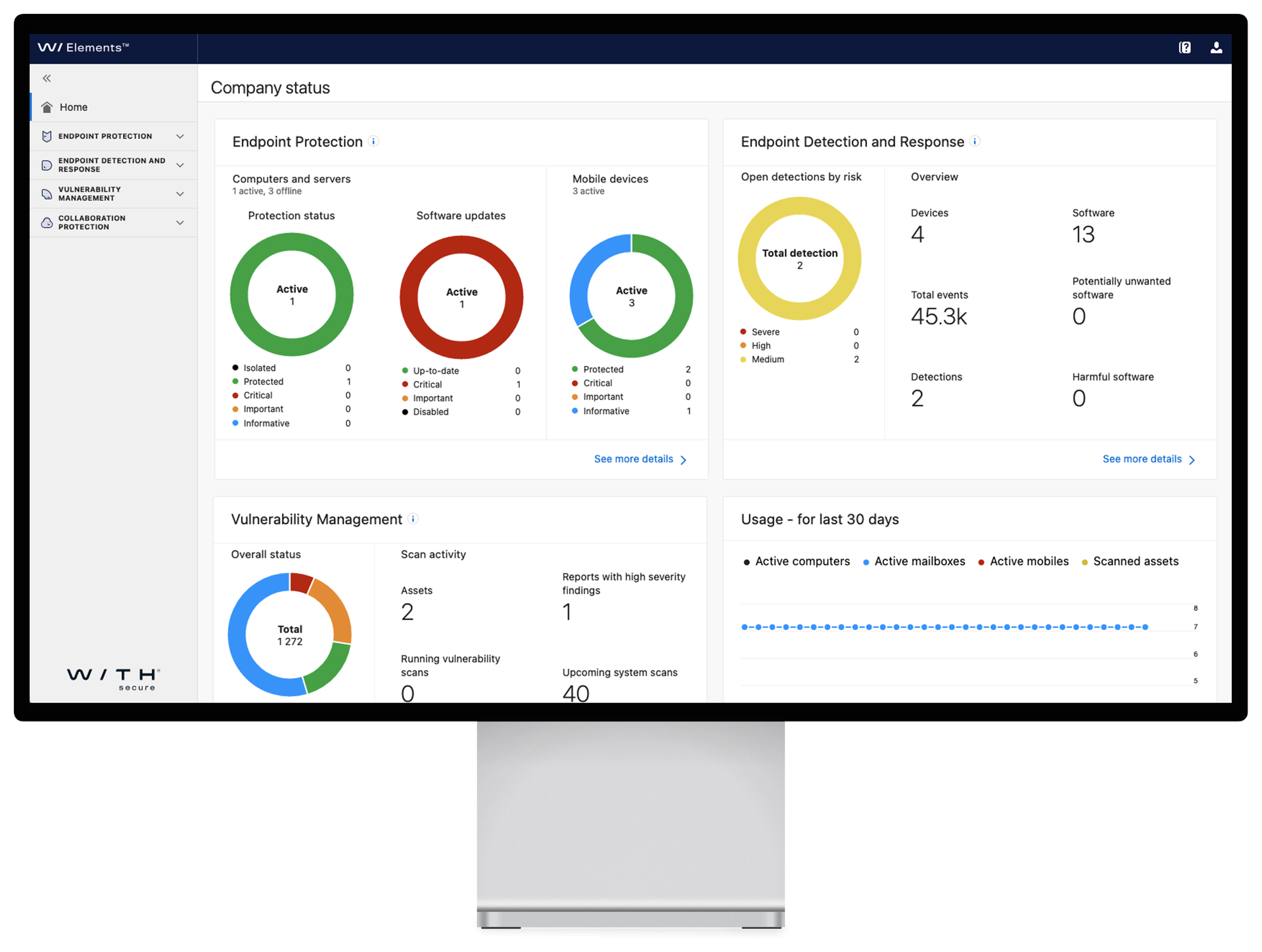
Task: Click the Total detection donut chart center
Action: pos(799,258)
